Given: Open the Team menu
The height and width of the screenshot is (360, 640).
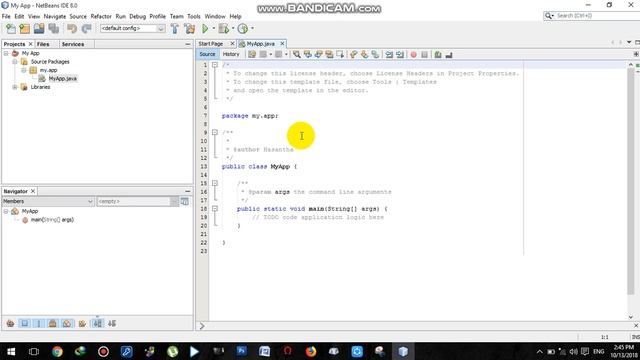Looking at the screenshot, I should [176, 16].
